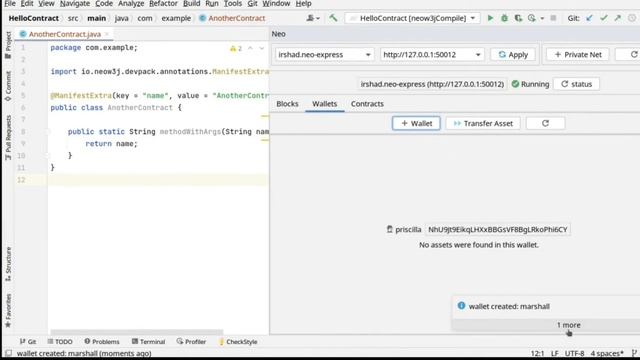The image size is (640, 360).
Task: Click the grey Stop square icon
Action: click(553, 18)
